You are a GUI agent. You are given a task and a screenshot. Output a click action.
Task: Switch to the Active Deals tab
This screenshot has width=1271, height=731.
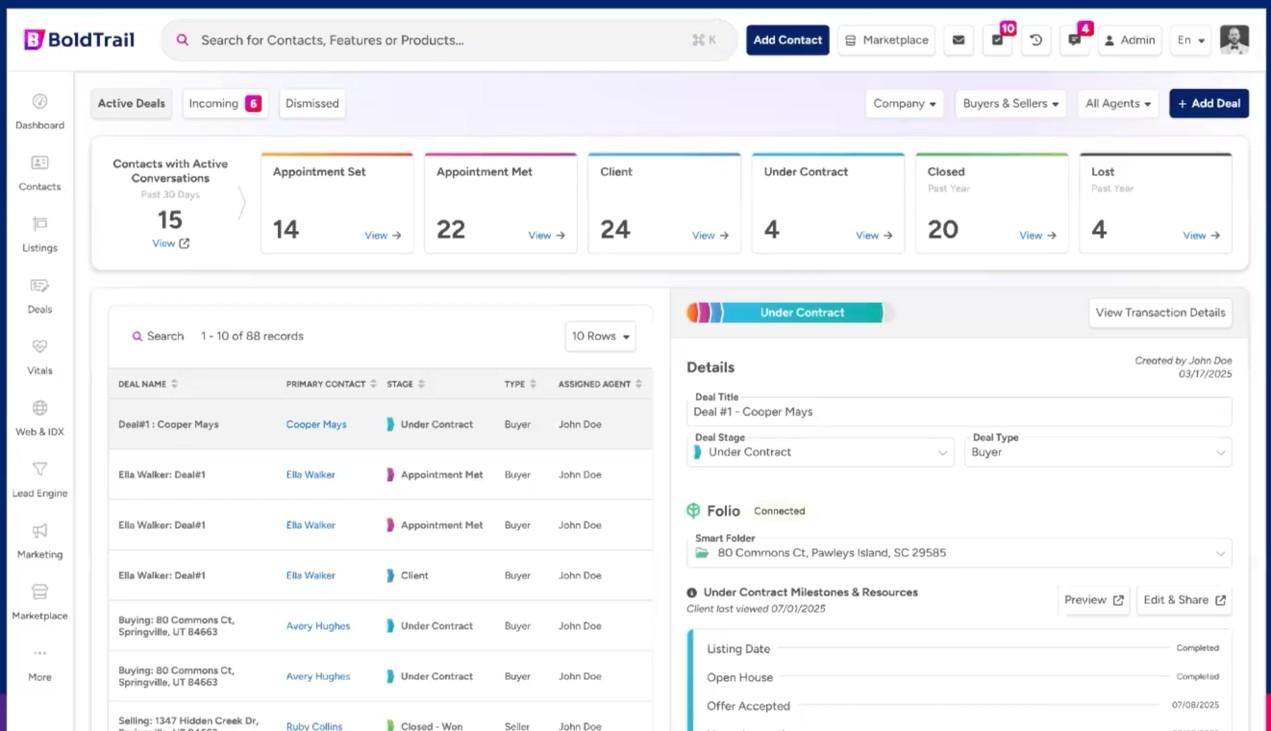coord(131,103)
